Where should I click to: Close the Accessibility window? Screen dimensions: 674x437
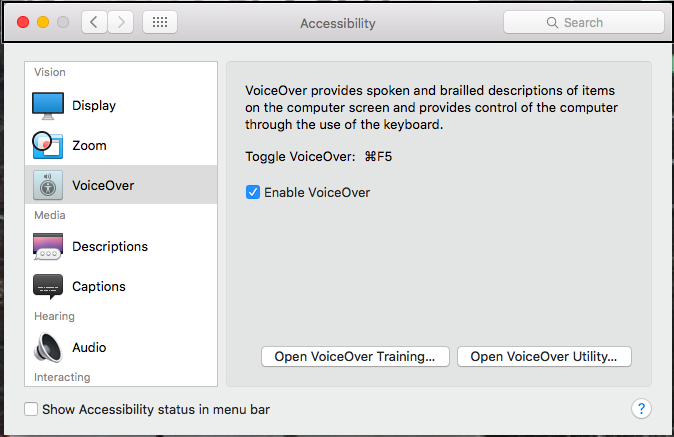tap(24, 22)
